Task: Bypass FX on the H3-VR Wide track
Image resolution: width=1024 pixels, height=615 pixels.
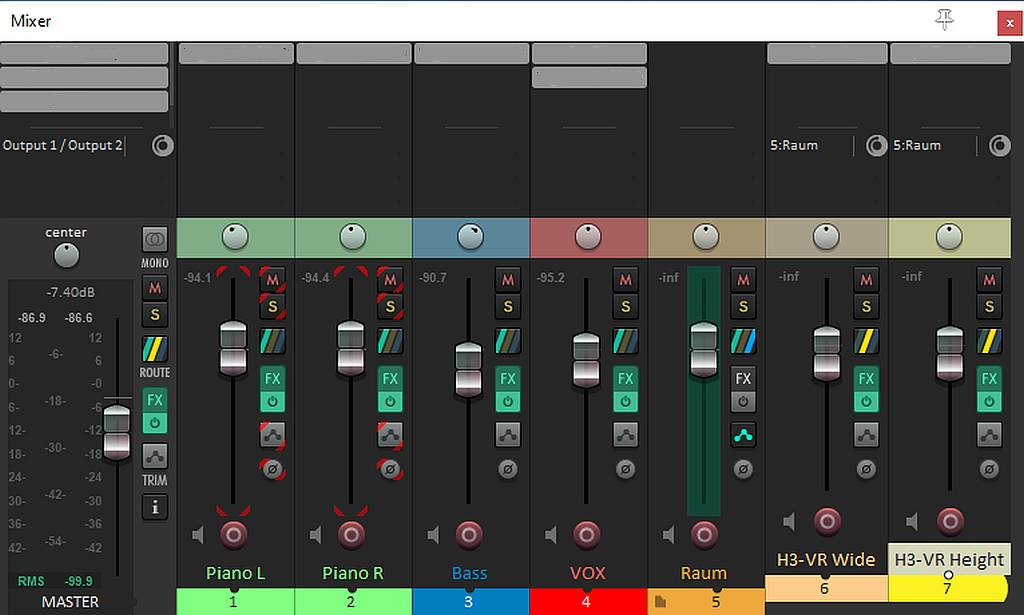Action: [866, 402]
